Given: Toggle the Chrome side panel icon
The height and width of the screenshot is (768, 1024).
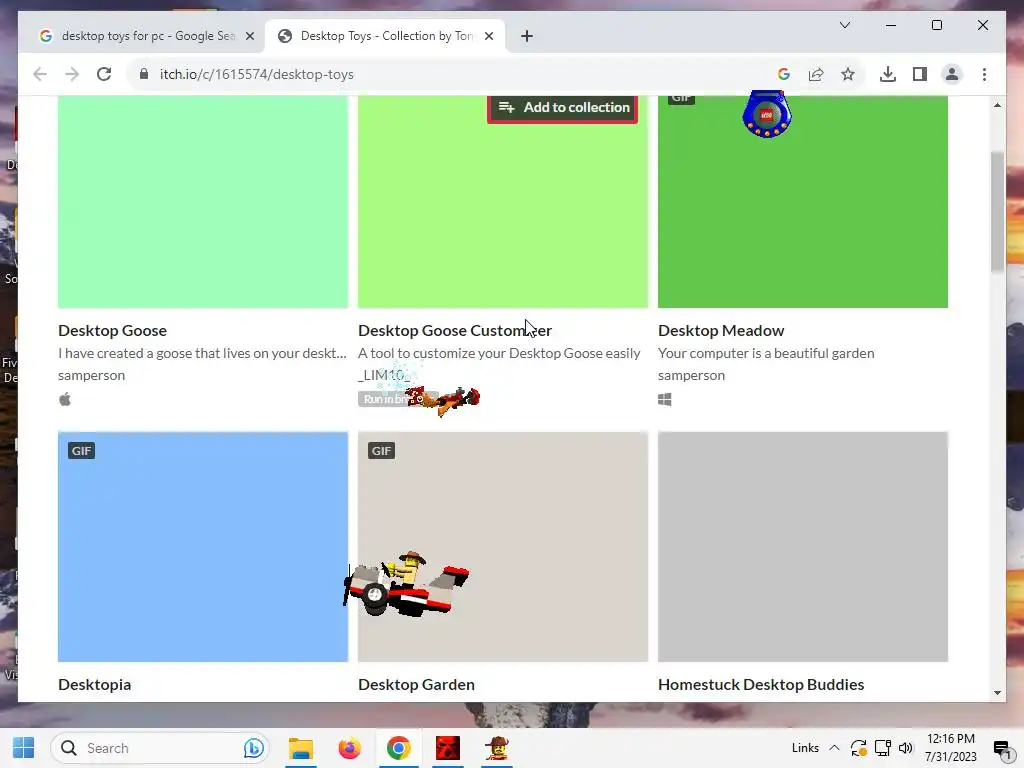Looking at the screenshot, I should [920, 74].
